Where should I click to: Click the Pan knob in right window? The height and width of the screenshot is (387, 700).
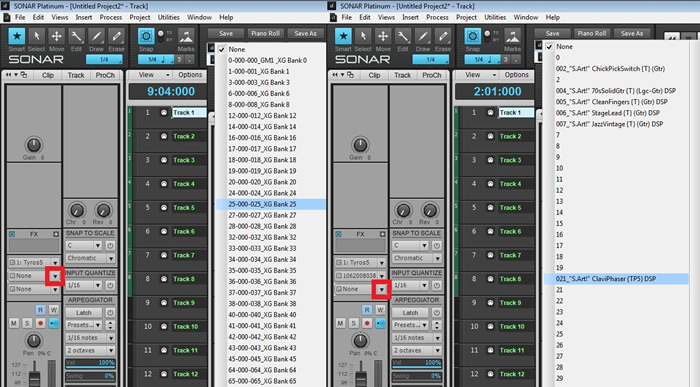[360, 341]
